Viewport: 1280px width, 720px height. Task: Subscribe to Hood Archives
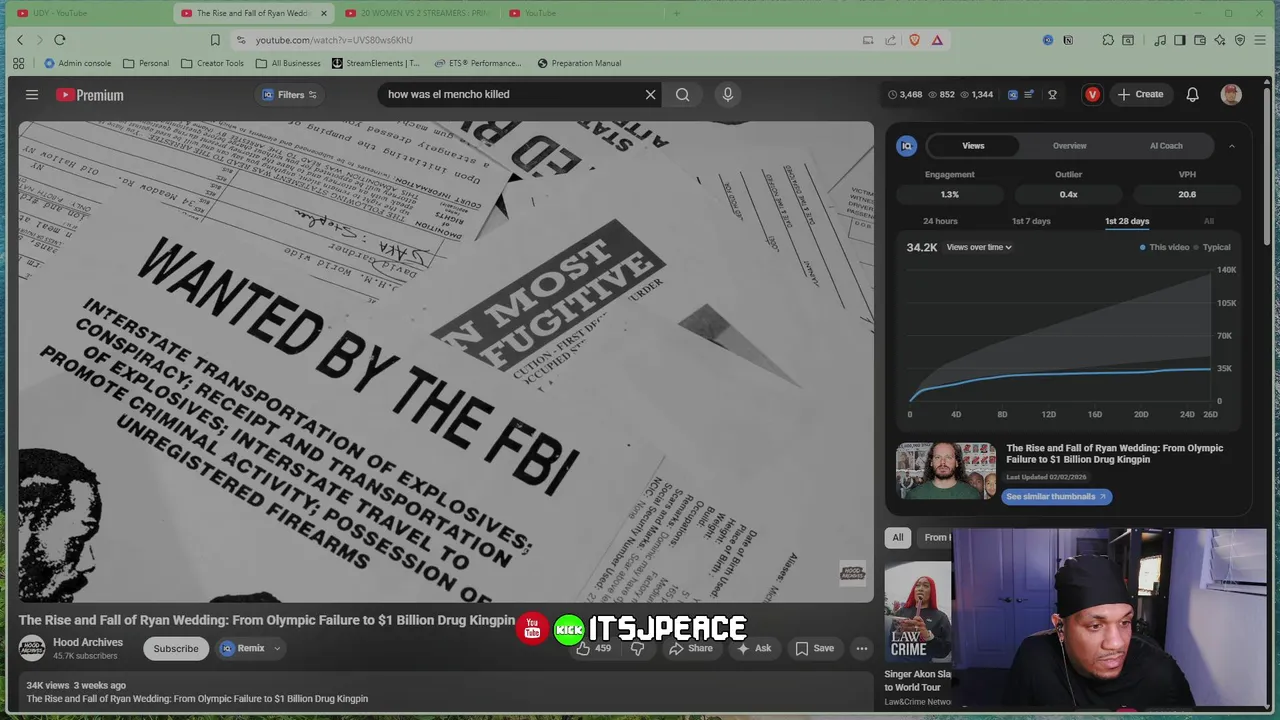click(x=176, y=648)
